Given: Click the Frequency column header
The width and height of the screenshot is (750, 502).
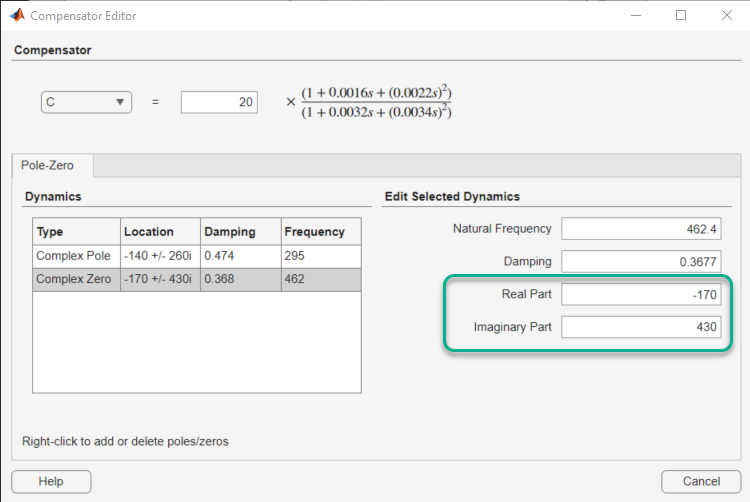Looking at the screenshot, I should (x=320, y=231).
